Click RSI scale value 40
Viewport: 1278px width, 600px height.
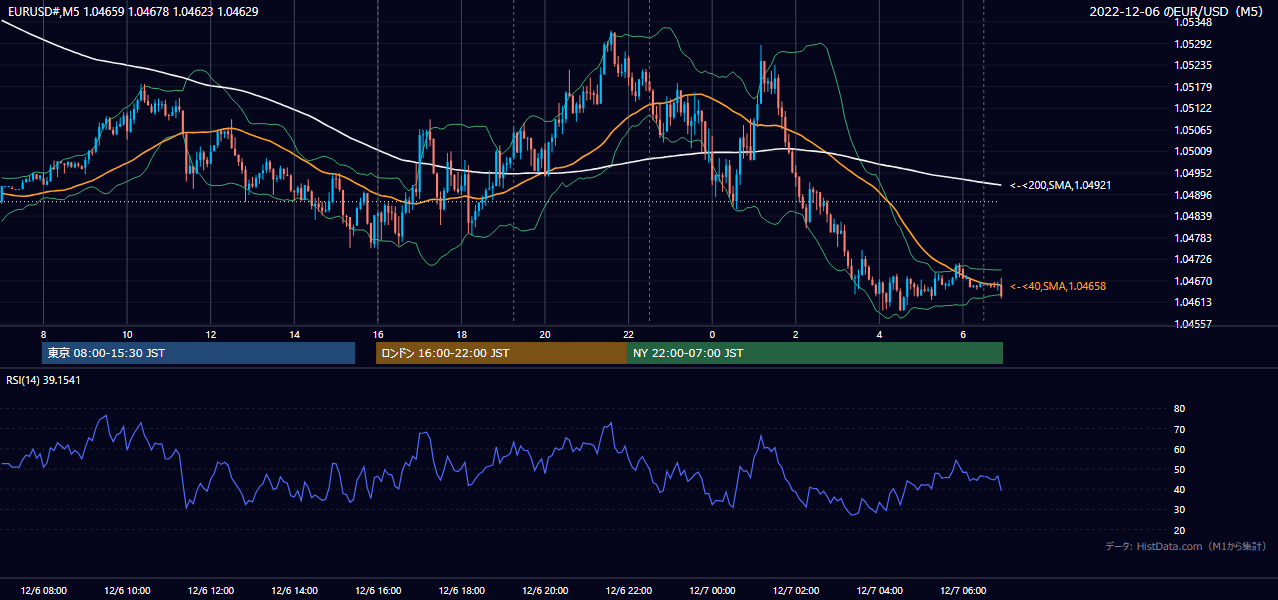click(x=1180, y=489)
